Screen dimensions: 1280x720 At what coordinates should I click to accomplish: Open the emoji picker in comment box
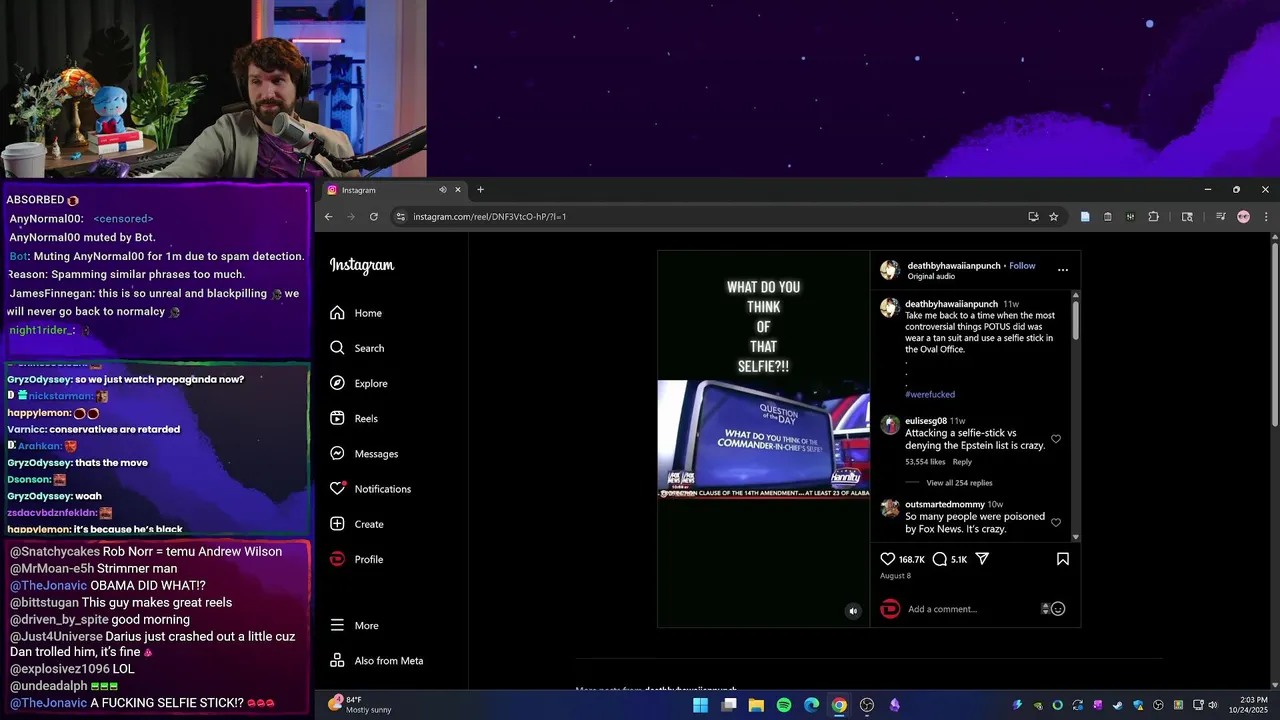pos(1057,609)
